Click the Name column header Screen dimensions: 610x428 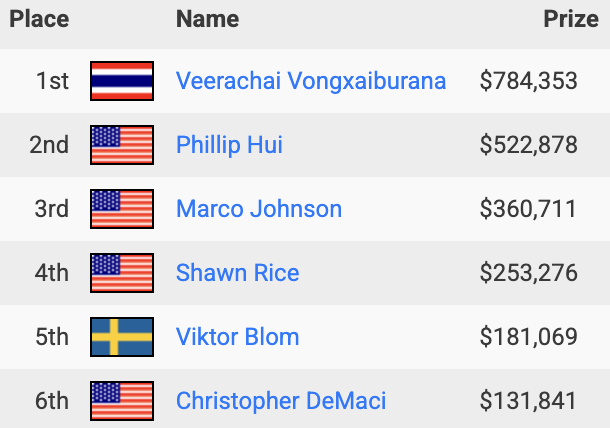point(207,19)
